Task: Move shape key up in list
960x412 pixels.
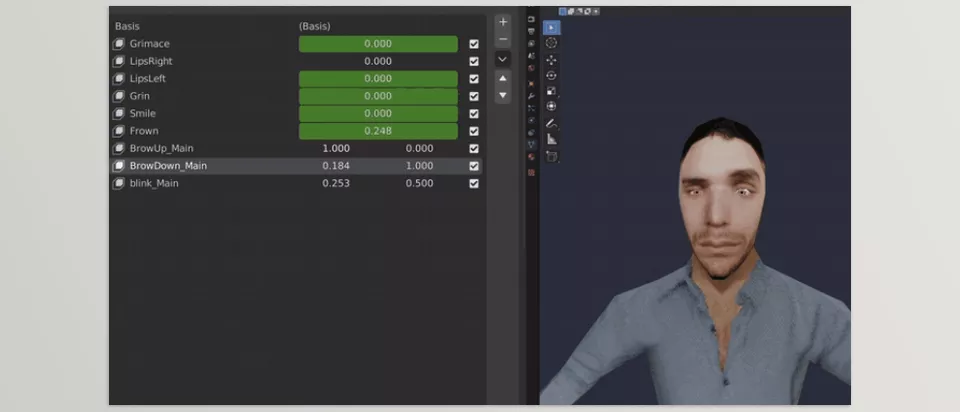Action: (503, 78)
